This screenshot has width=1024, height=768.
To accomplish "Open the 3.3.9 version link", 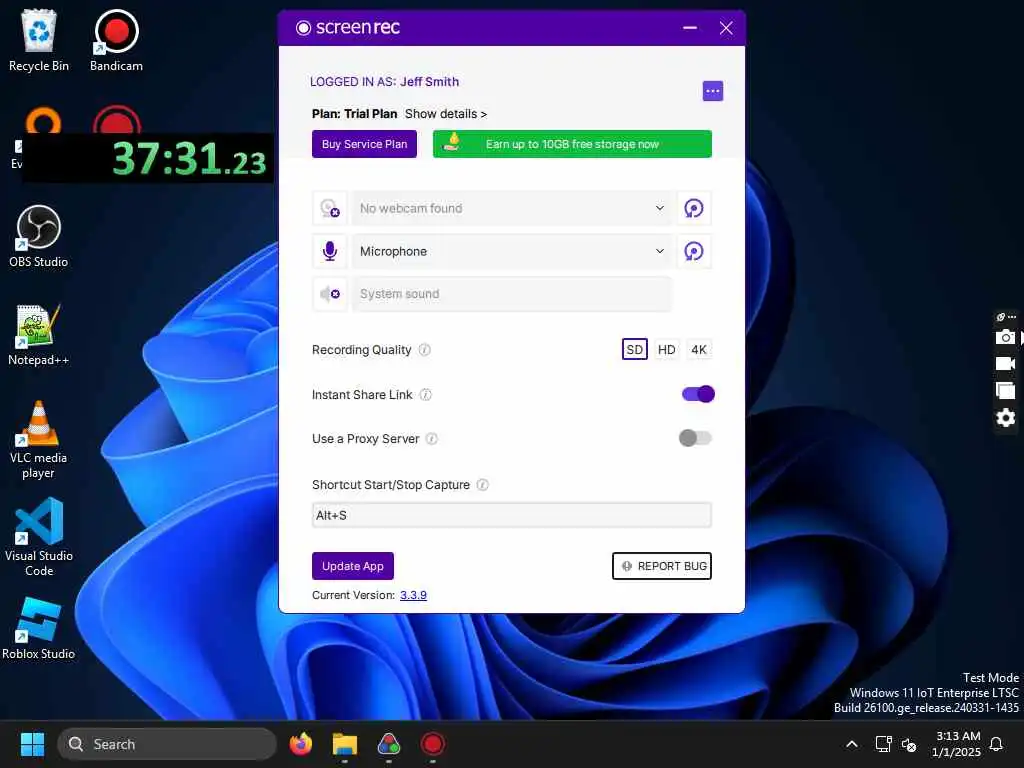I will pos(413,595).
